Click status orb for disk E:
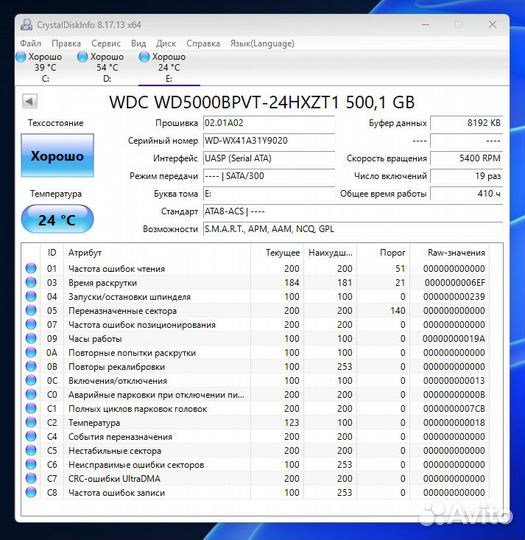The height and width of the screenshot is (540, 525). click(144, 57)
